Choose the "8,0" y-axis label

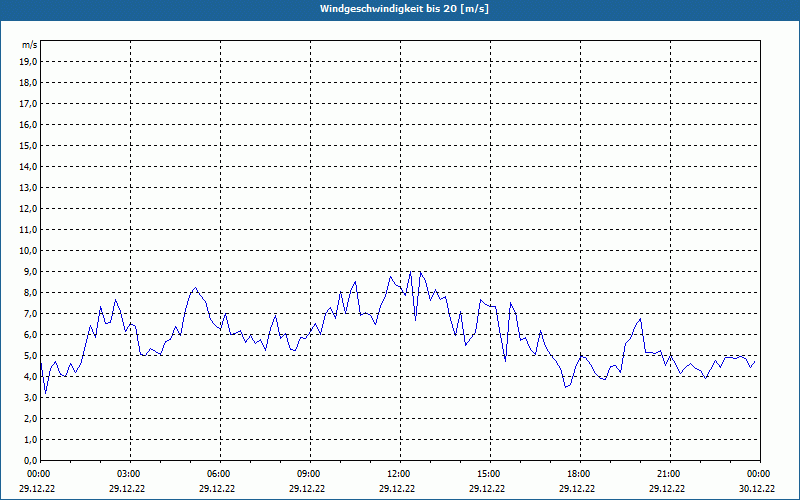click(x=31, y=292)
